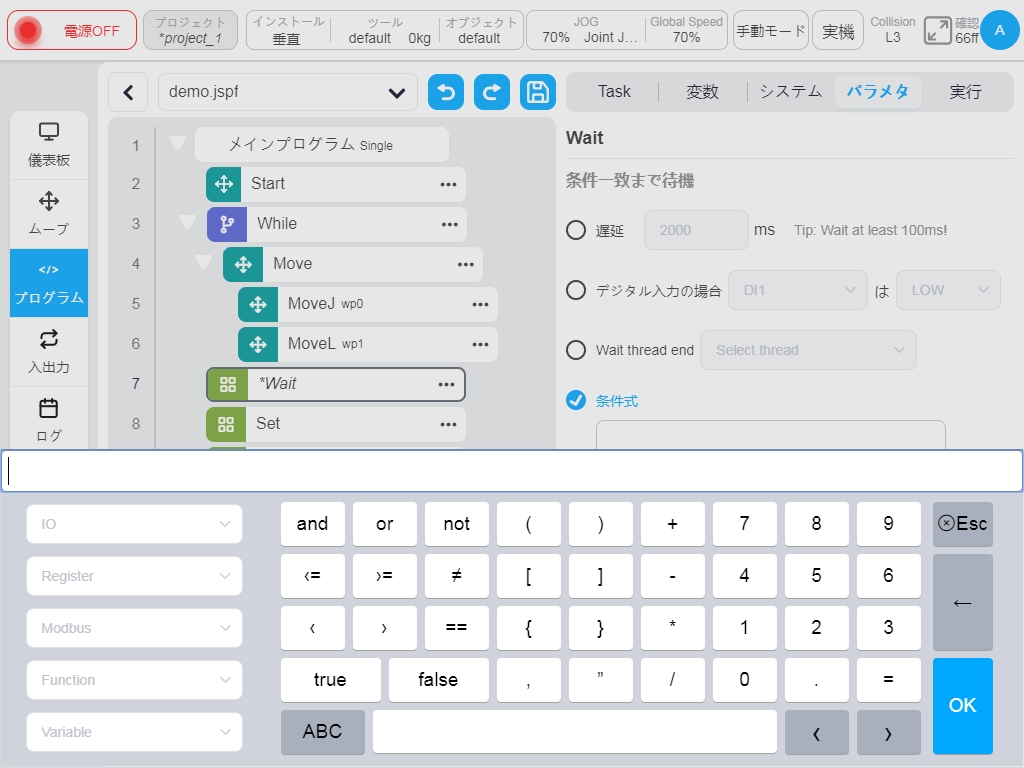The height and width of the screenshot is (768, 1024).
Task: Open more options for Set node
Action: click(448, 424)
